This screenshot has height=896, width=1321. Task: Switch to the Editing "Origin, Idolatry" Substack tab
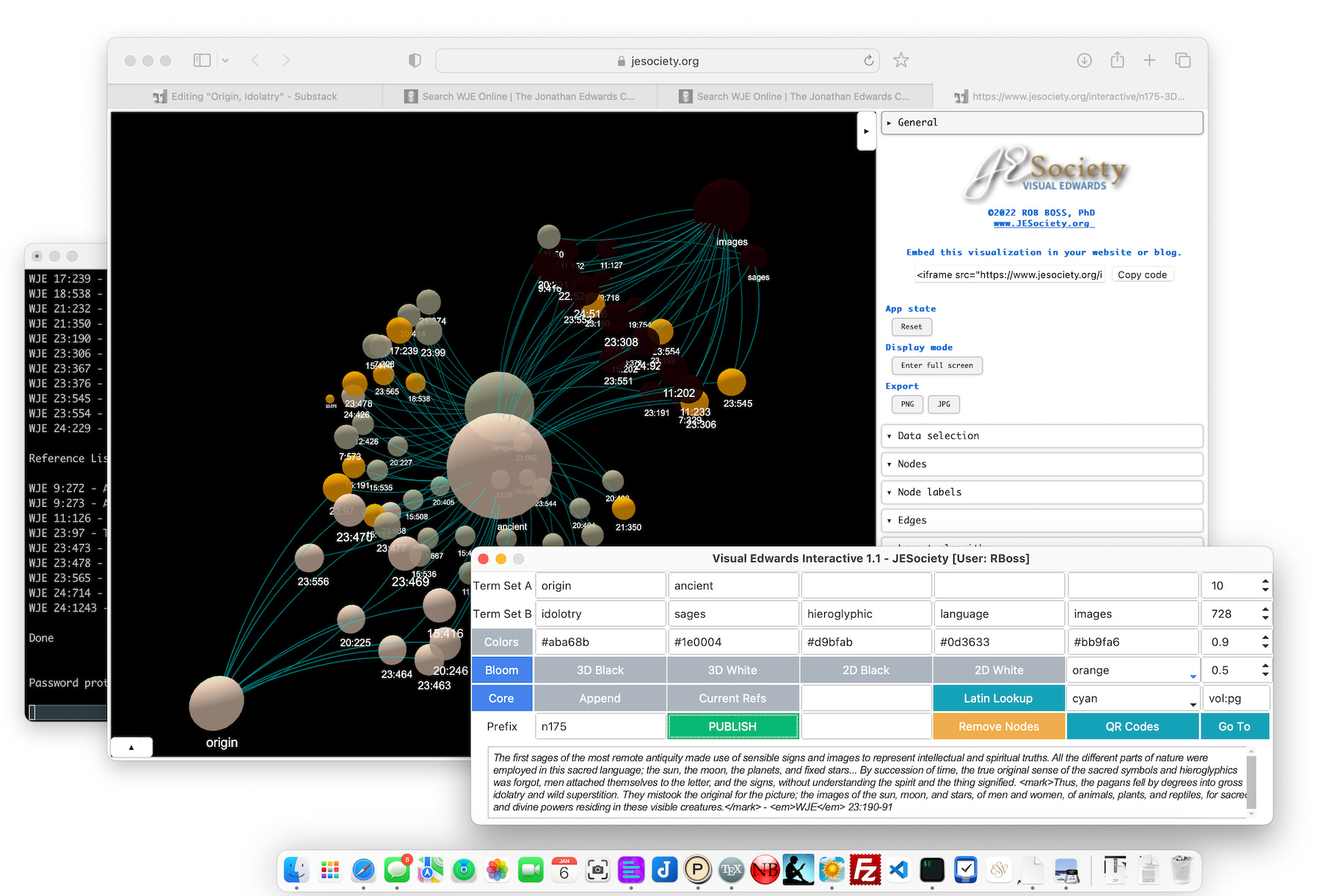(x=245, y=96)
